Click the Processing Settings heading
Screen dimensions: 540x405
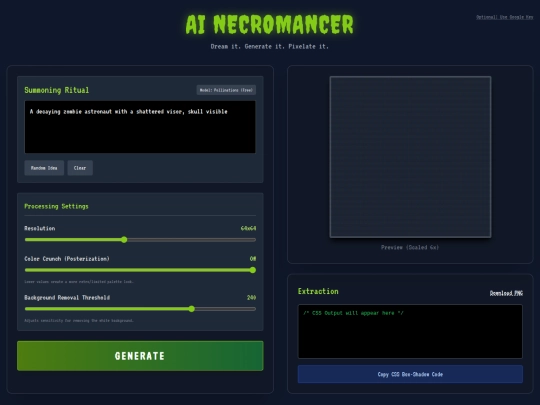56,206
